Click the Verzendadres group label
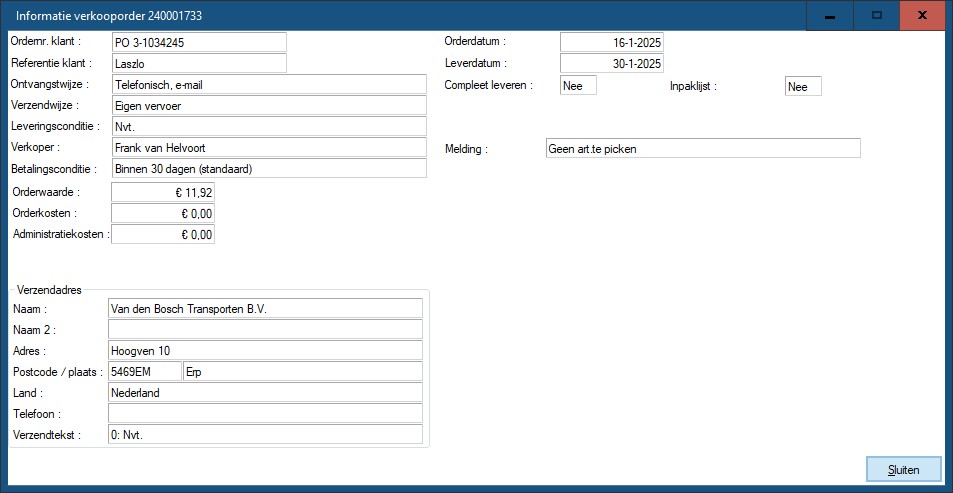The image size is (953, 493). click(x=49, y=289)
